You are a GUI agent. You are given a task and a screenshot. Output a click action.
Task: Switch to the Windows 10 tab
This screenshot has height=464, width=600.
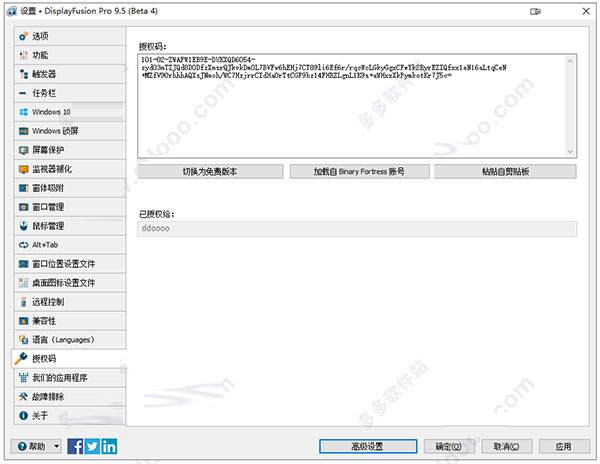[x=70, y=112]
